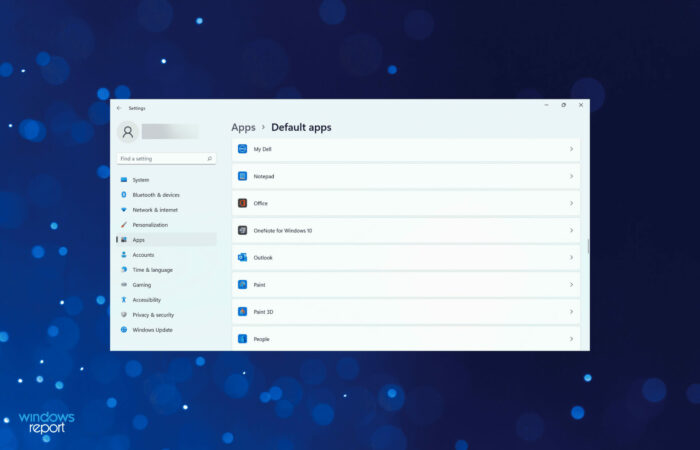Image resolution: width=700 pixels, height=450 pixels.
Task: Open Accessibility settings
Action: point(167,300)
